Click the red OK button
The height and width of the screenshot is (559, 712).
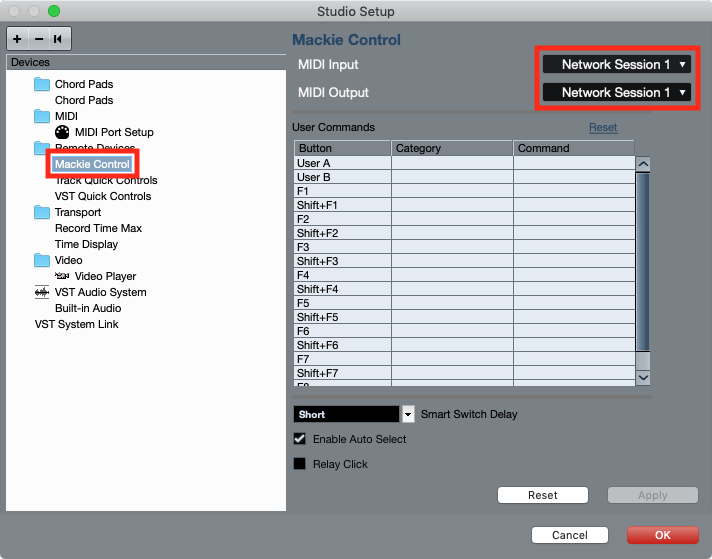(663, 535)
